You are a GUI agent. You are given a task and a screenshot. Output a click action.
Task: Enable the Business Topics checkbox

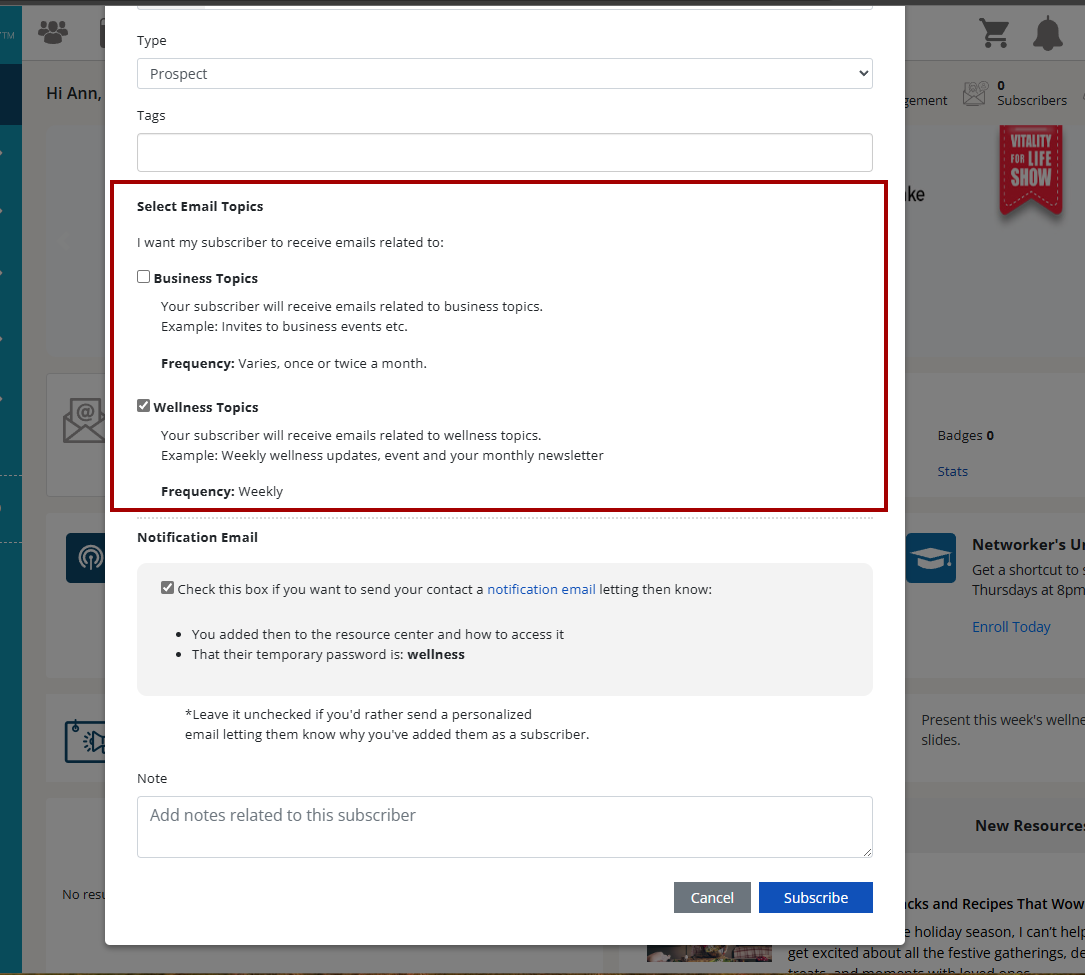pyautogui.click(x=144, y=277)
